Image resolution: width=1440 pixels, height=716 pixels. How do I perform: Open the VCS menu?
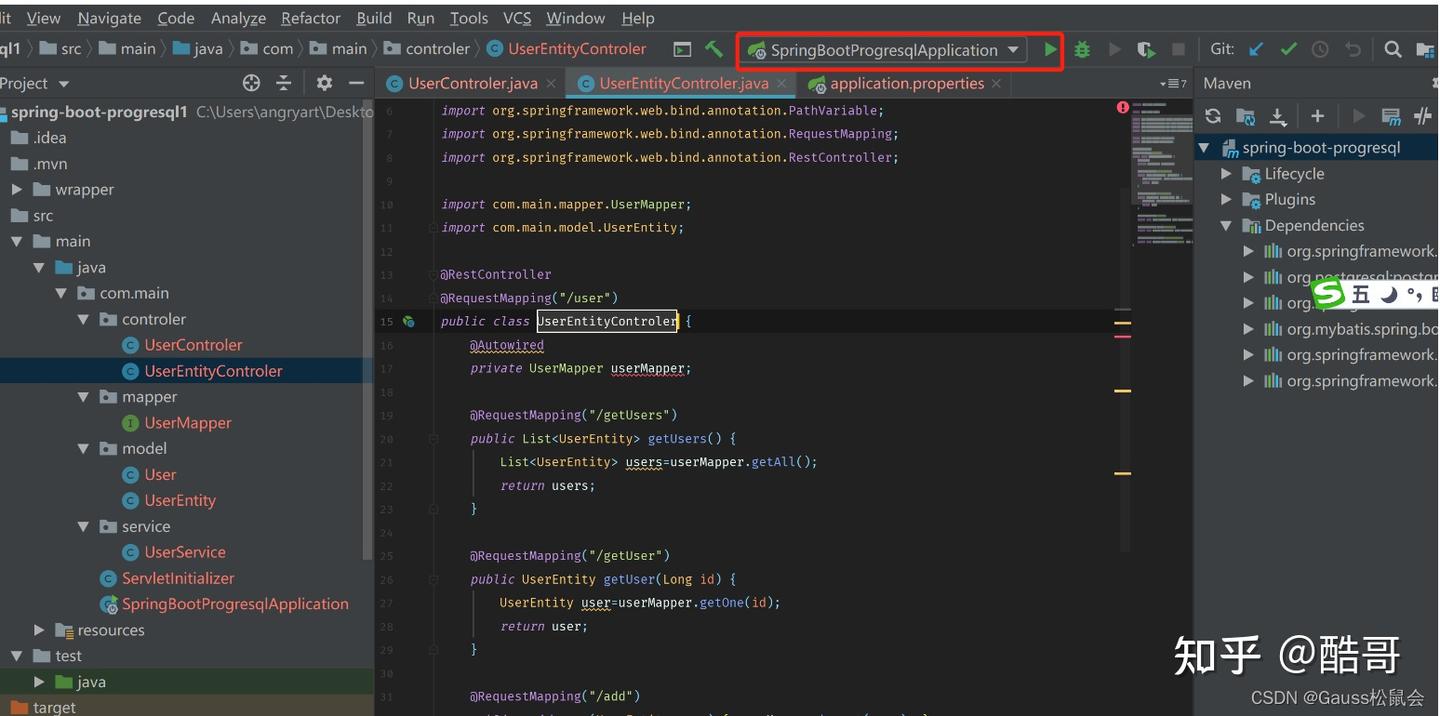517,18
